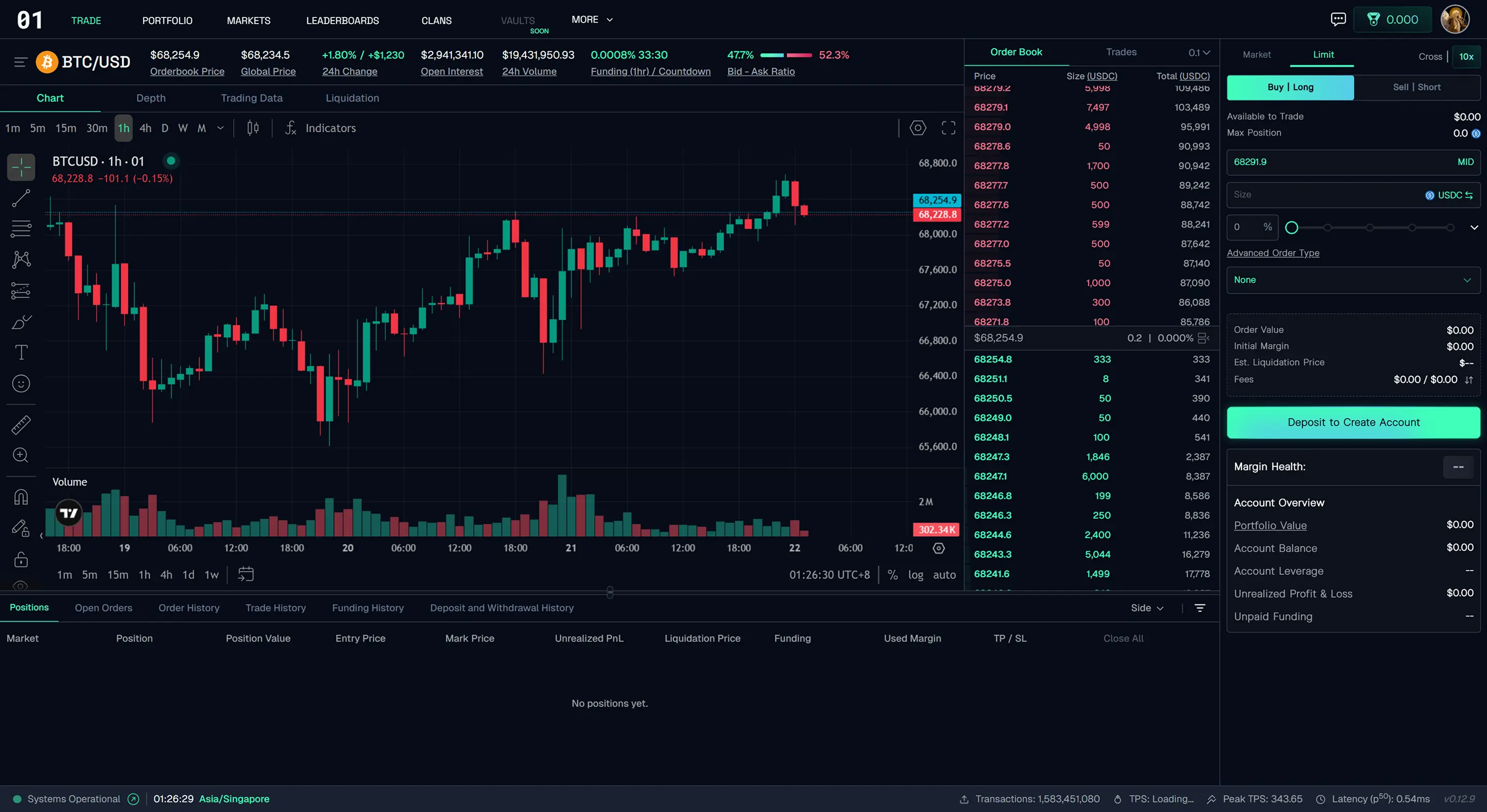The height and width of the screenshot is (812, 1487).
Task: Click the candlestick chart style icon
Action: coord(253,128)
